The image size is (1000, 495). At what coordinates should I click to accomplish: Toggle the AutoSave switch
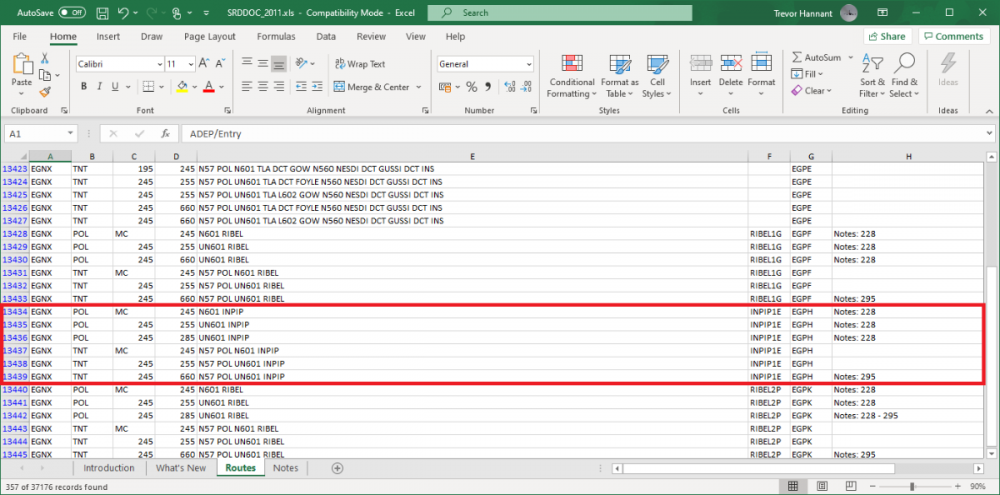71,13
